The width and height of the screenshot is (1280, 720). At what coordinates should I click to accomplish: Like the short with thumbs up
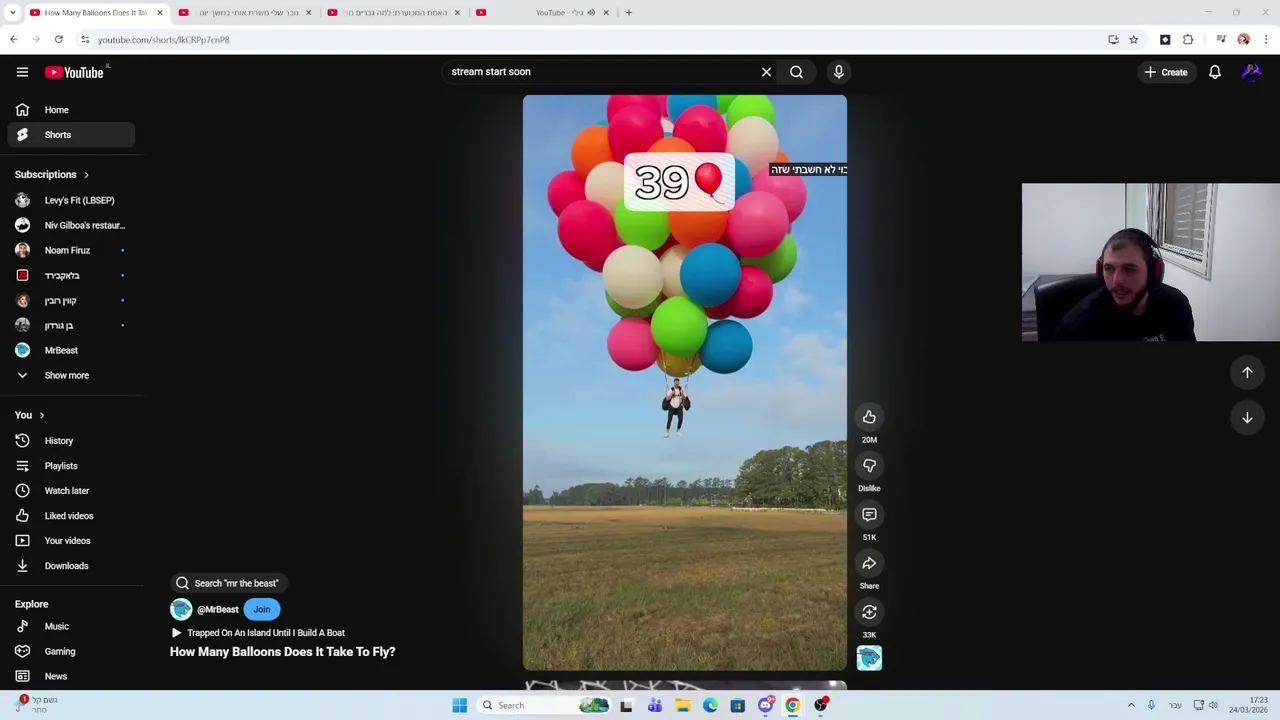pos(869,417)
